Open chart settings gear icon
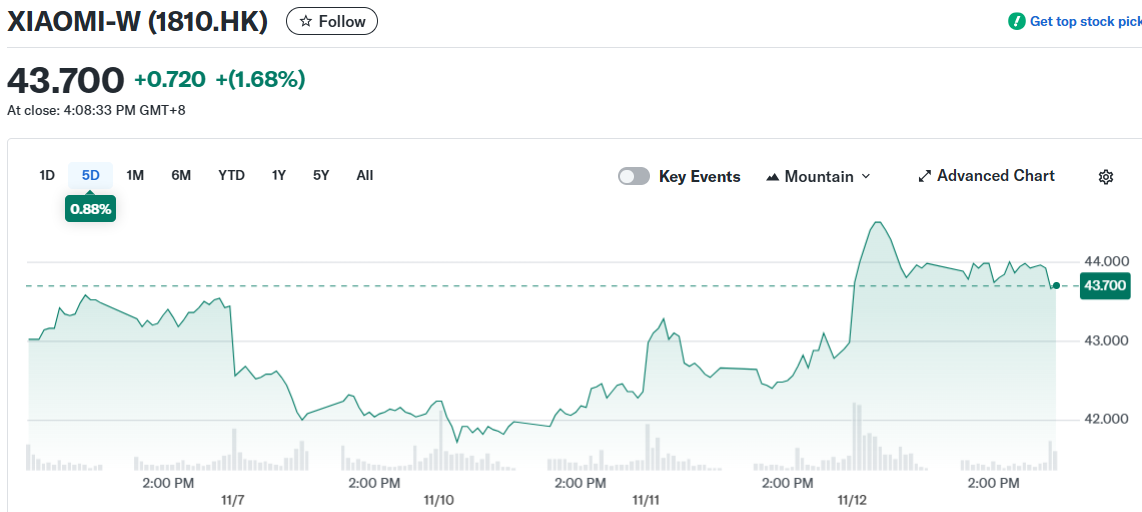 pos(1105,177)
